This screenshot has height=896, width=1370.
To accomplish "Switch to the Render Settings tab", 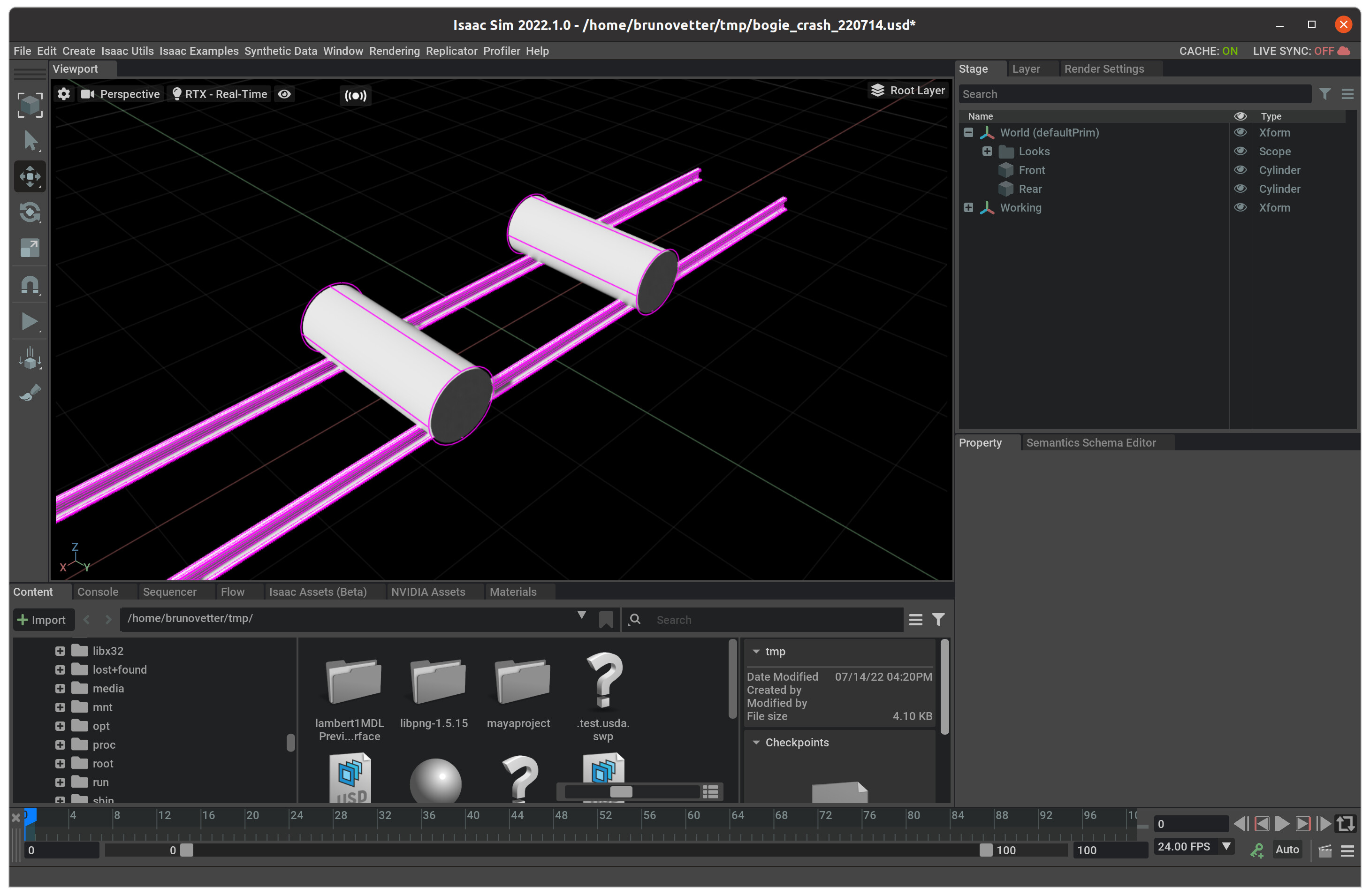I will click(x=1104, y=69).
